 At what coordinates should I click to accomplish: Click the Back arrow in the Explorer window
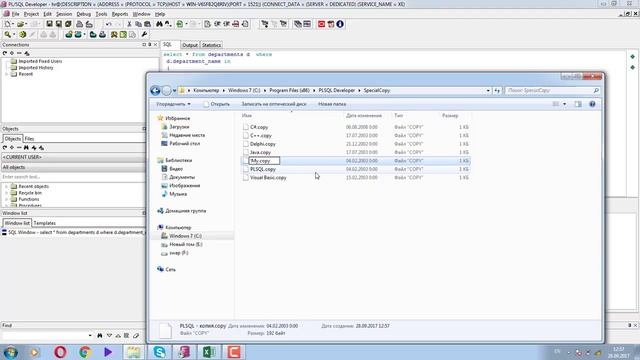(155, 90)
